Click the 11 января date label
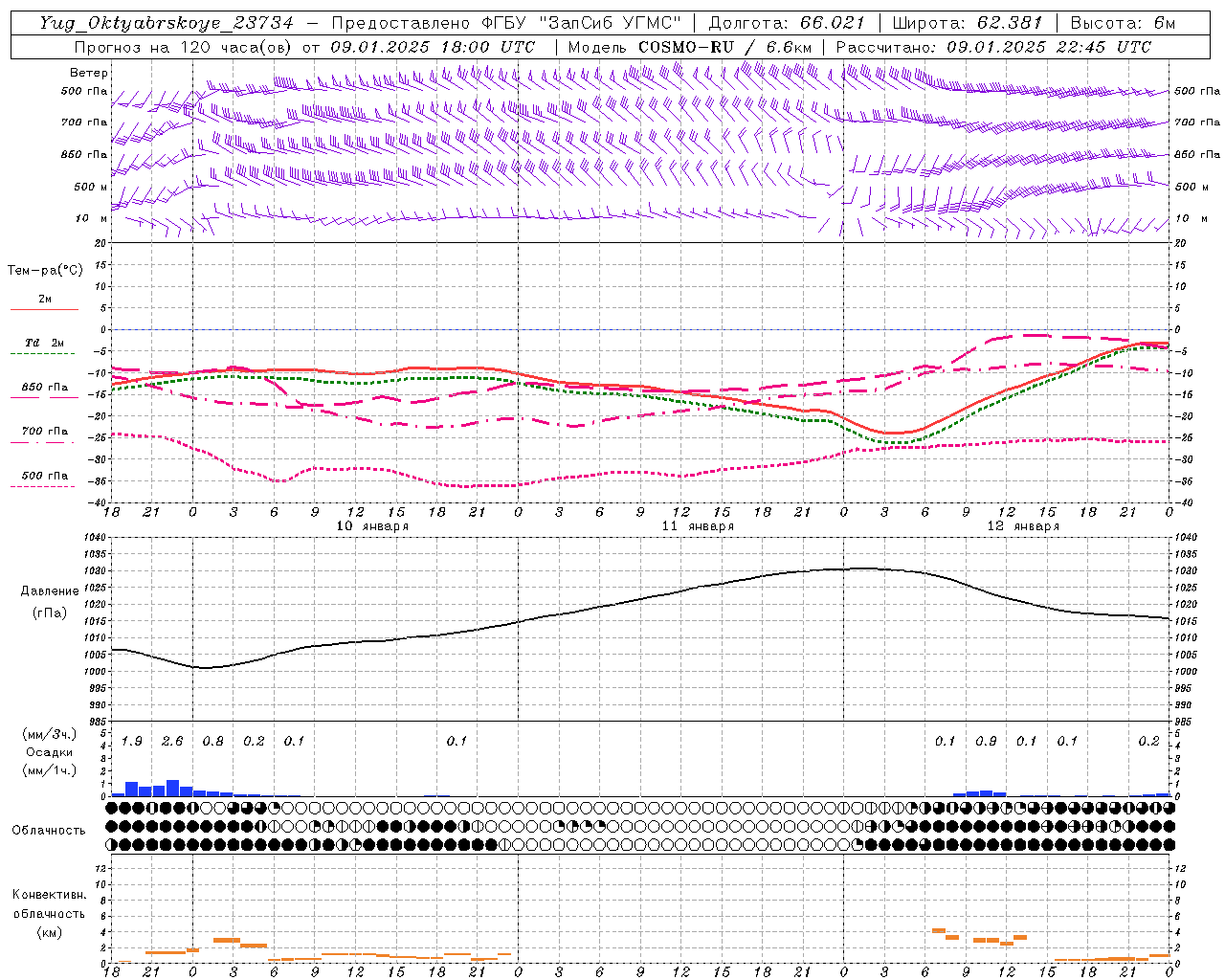 pos(698,526)
